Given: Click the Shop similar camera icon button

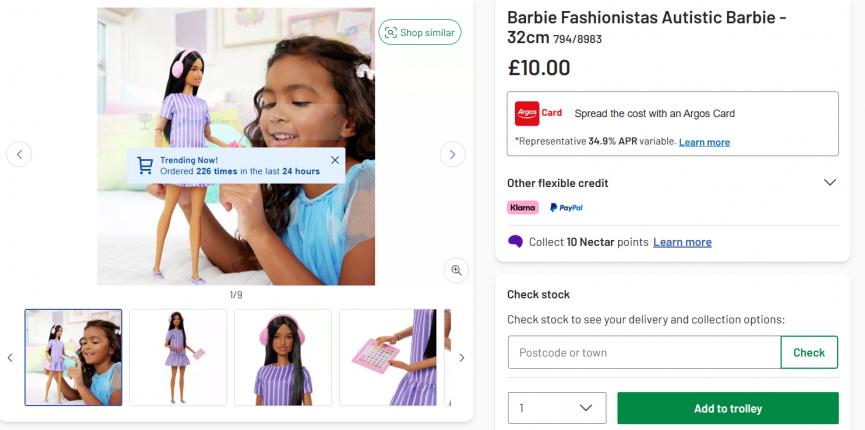Looking at the screenshot, I should click(x=419, y=33).
